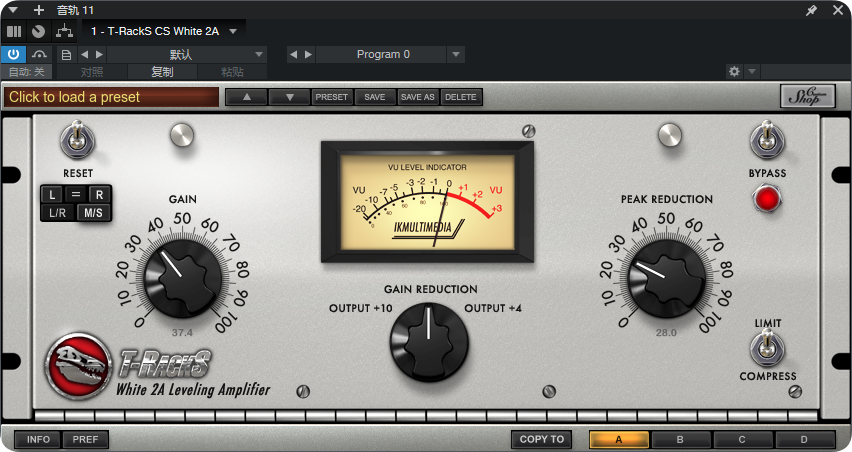Expand the plugin selector dropdown arrow
The width and height of the screenshot is (852, 452).
233,32
